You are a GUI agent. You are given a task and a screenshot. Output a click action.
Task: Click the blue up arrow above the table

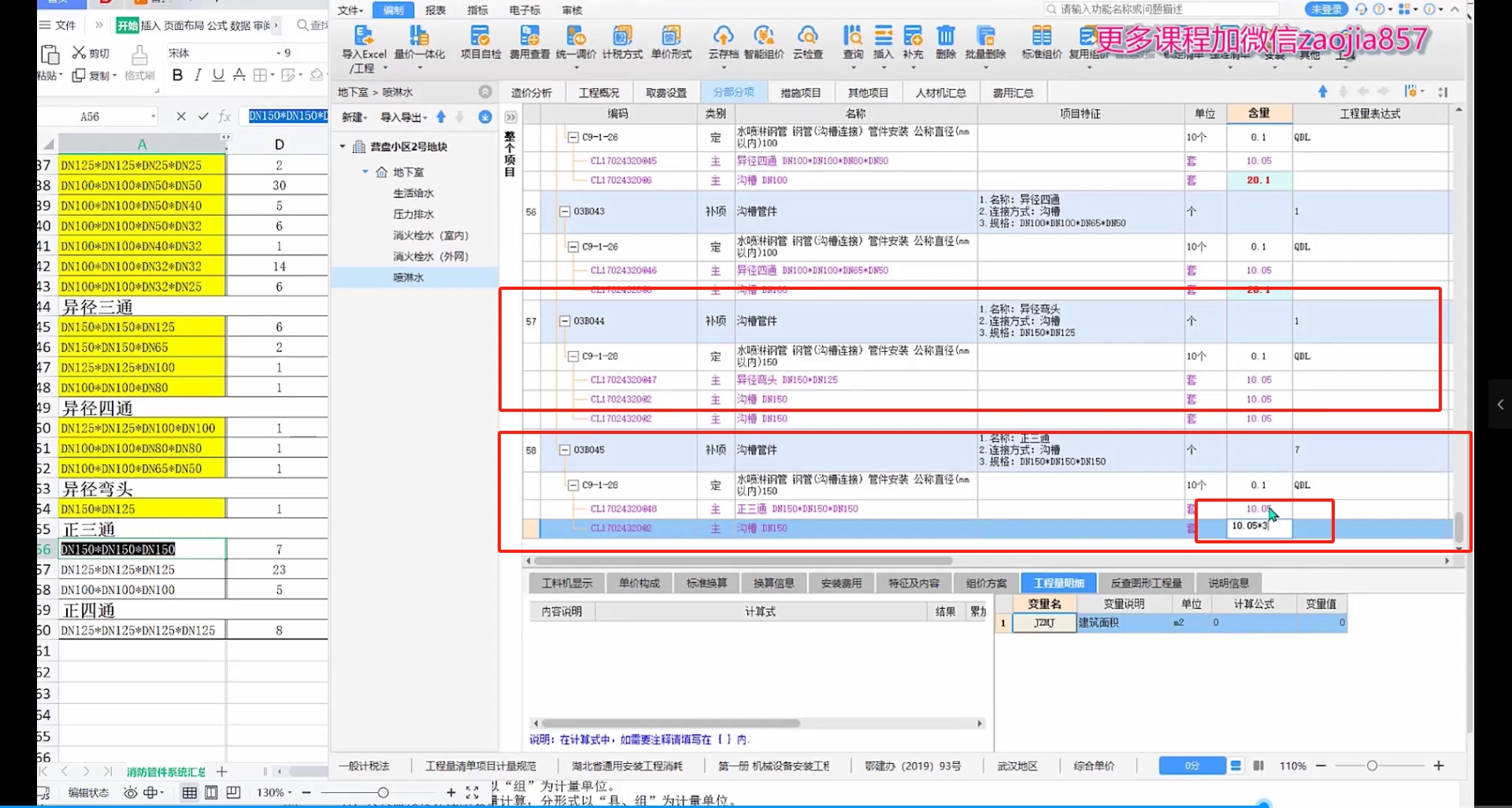(1323, 92)
